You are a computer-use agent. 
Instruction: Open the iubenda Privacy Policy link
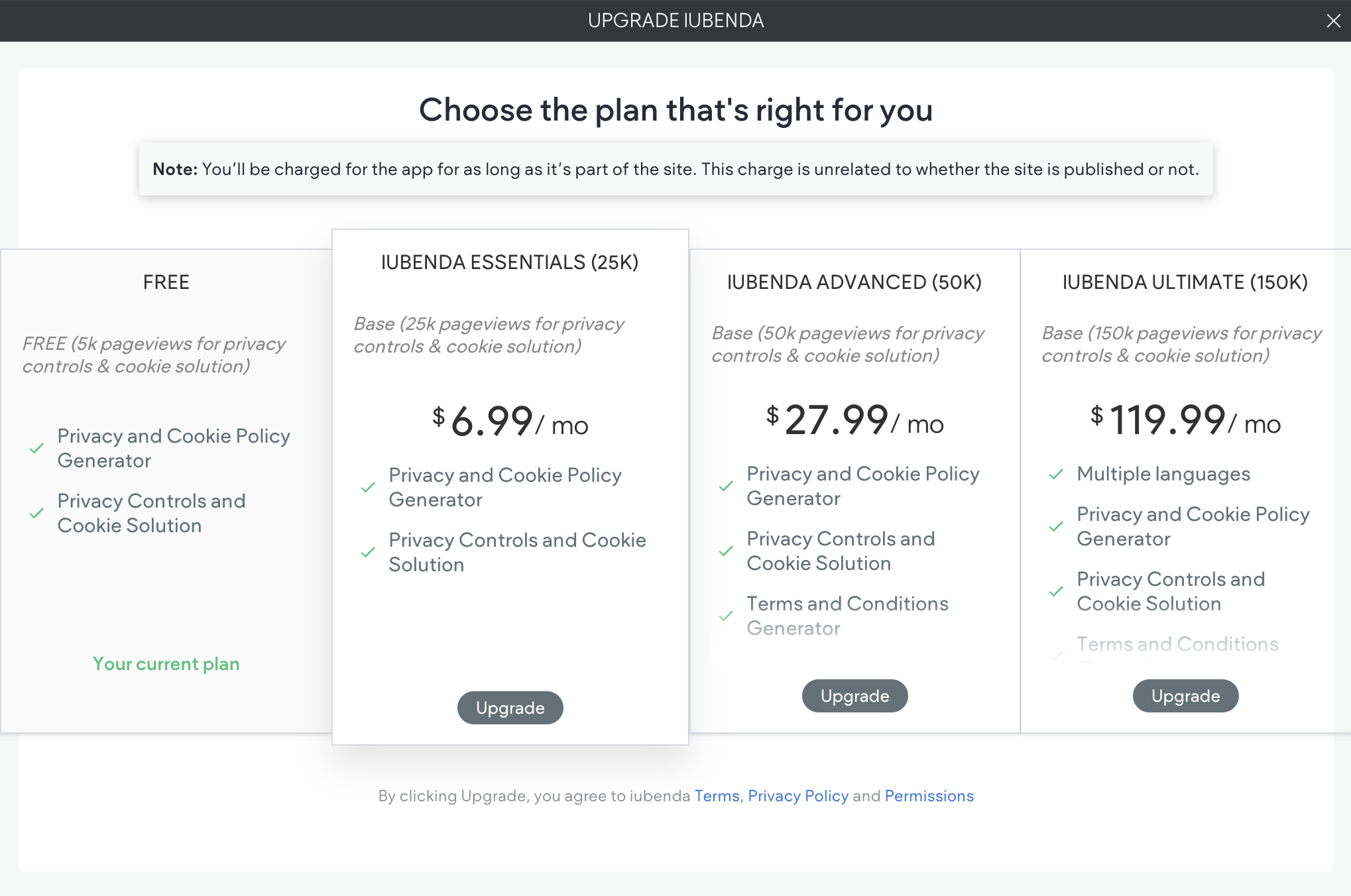798,796
